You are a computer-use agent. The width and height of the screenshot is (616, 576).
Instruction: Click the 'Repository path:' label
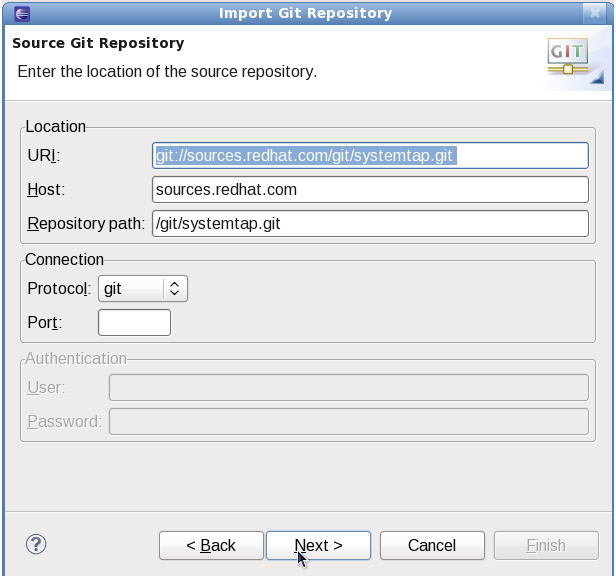tap(86, 224)
